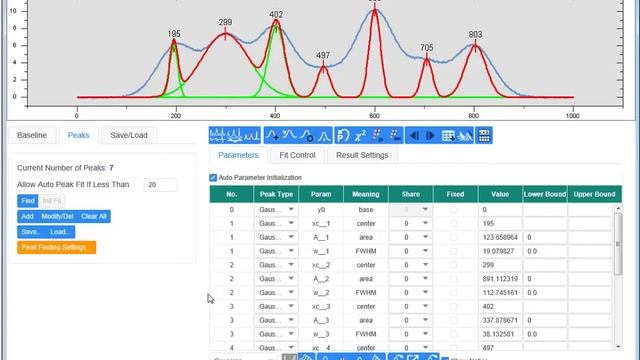Image resolution: width=640 pixels, height=360 pixels.
Task: Open the Save/Load tab
Action: pyautogui.click(x=129, y=136)
